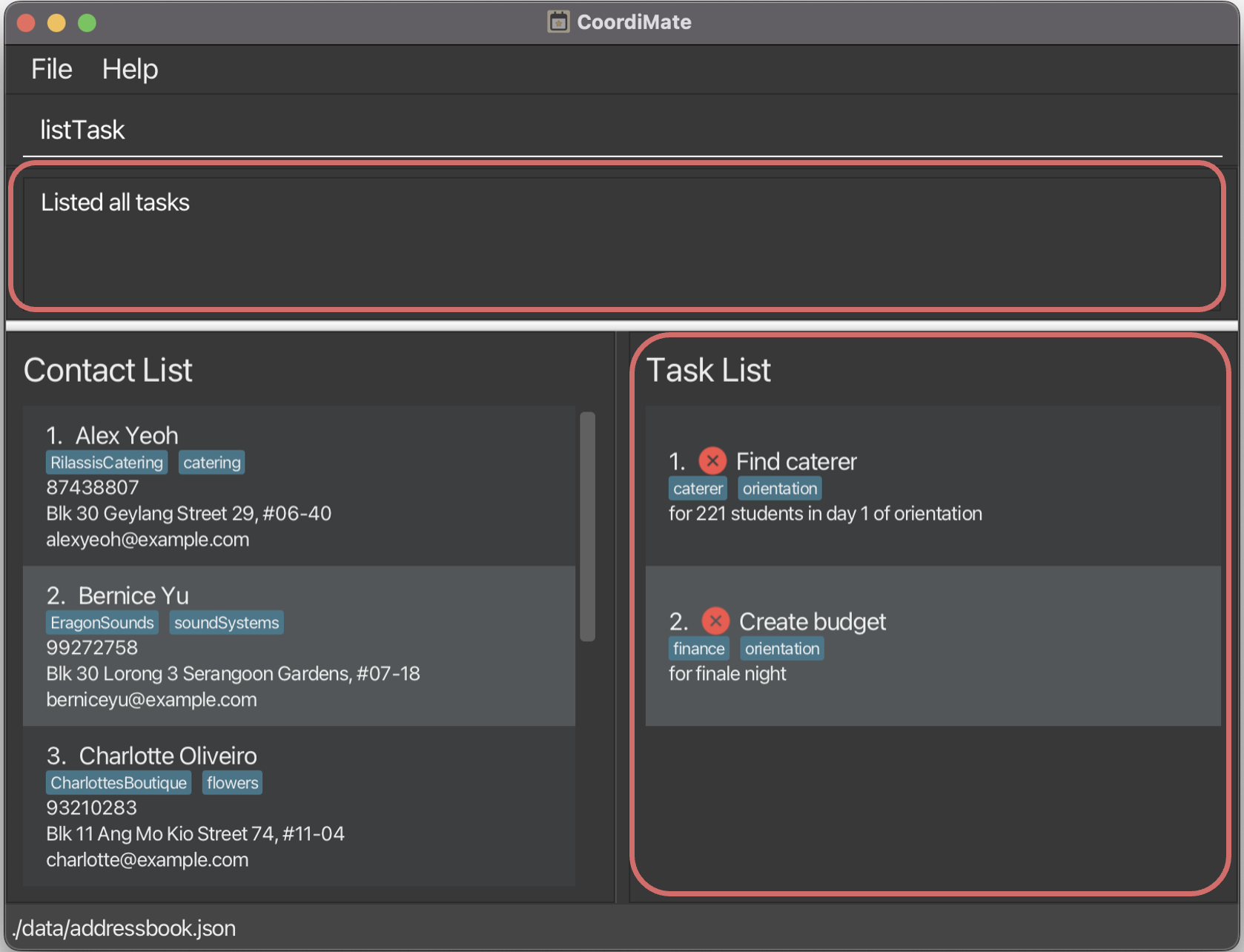Select the Bernice Yu contact name
This screenshot has height=952, width=1244.
(133, 596)
